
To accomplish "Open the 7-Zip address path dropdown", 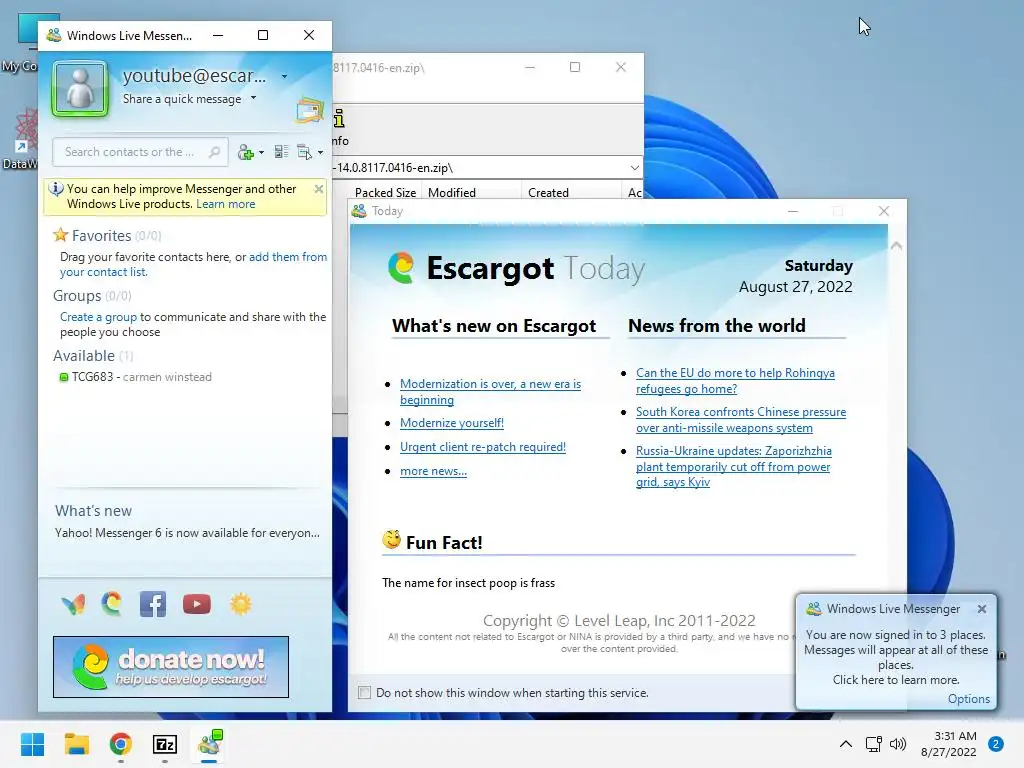I will click(634, 168).
